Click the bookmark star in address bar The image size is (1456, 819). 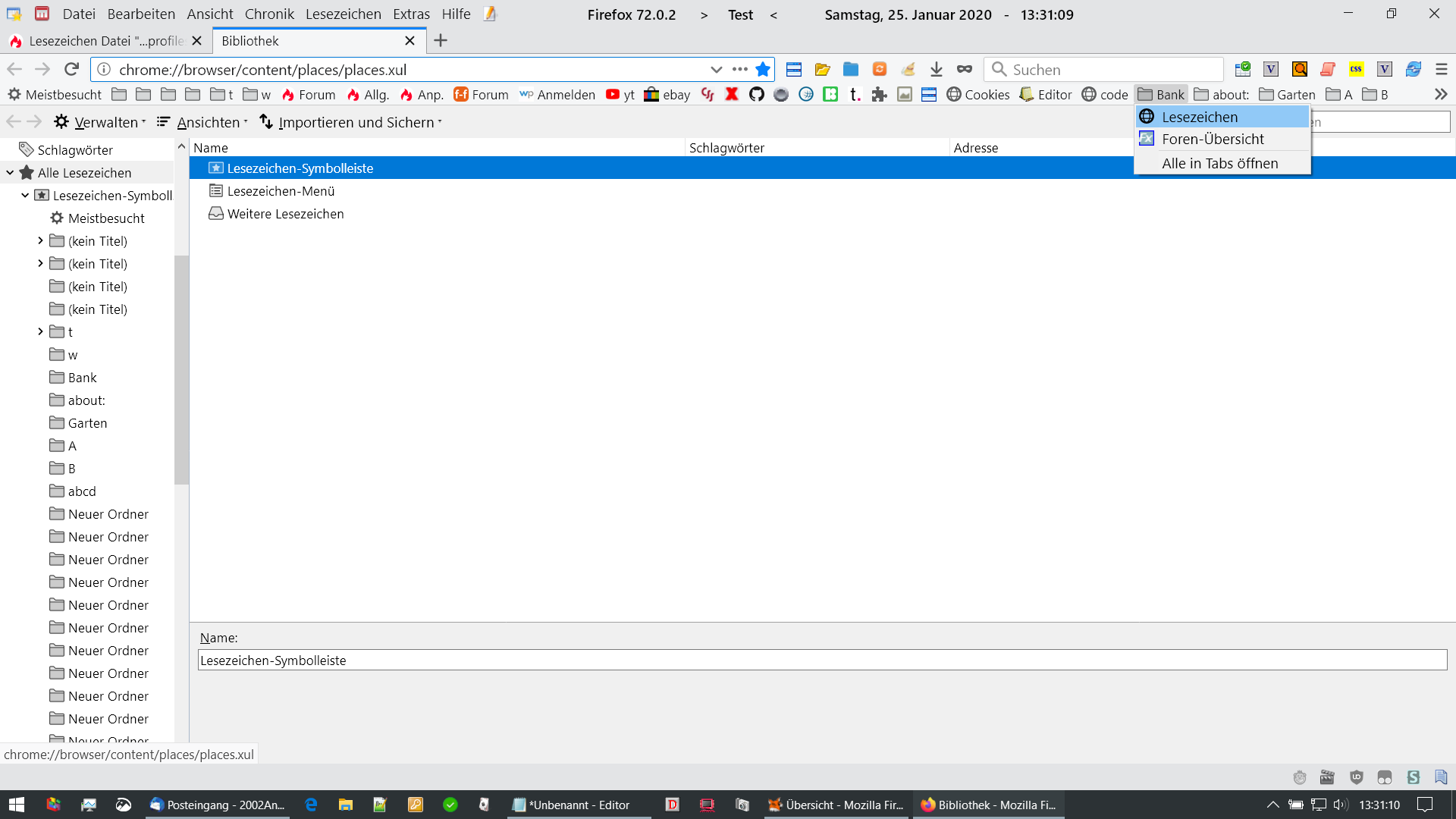(x=763, y=70)
